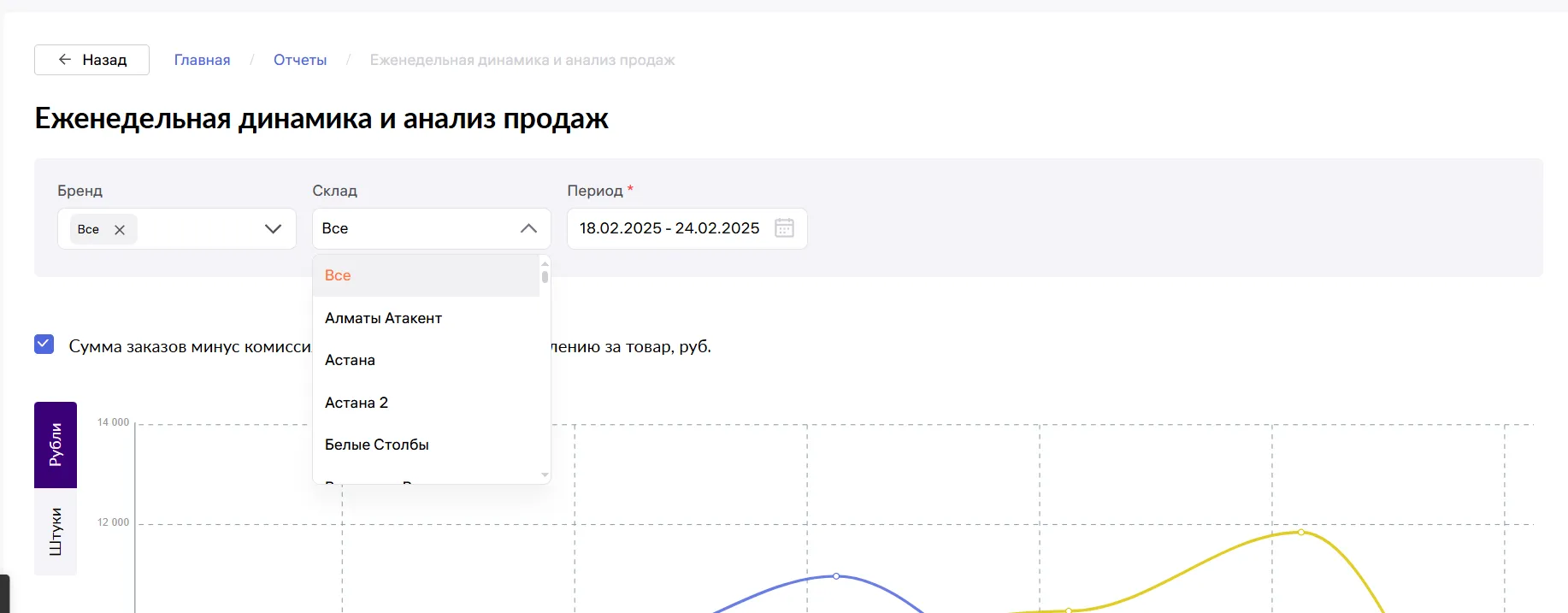Click the back arrow icon in Назад
Viewport: 1568px width, 613px height.
click(x=65, y=60)
